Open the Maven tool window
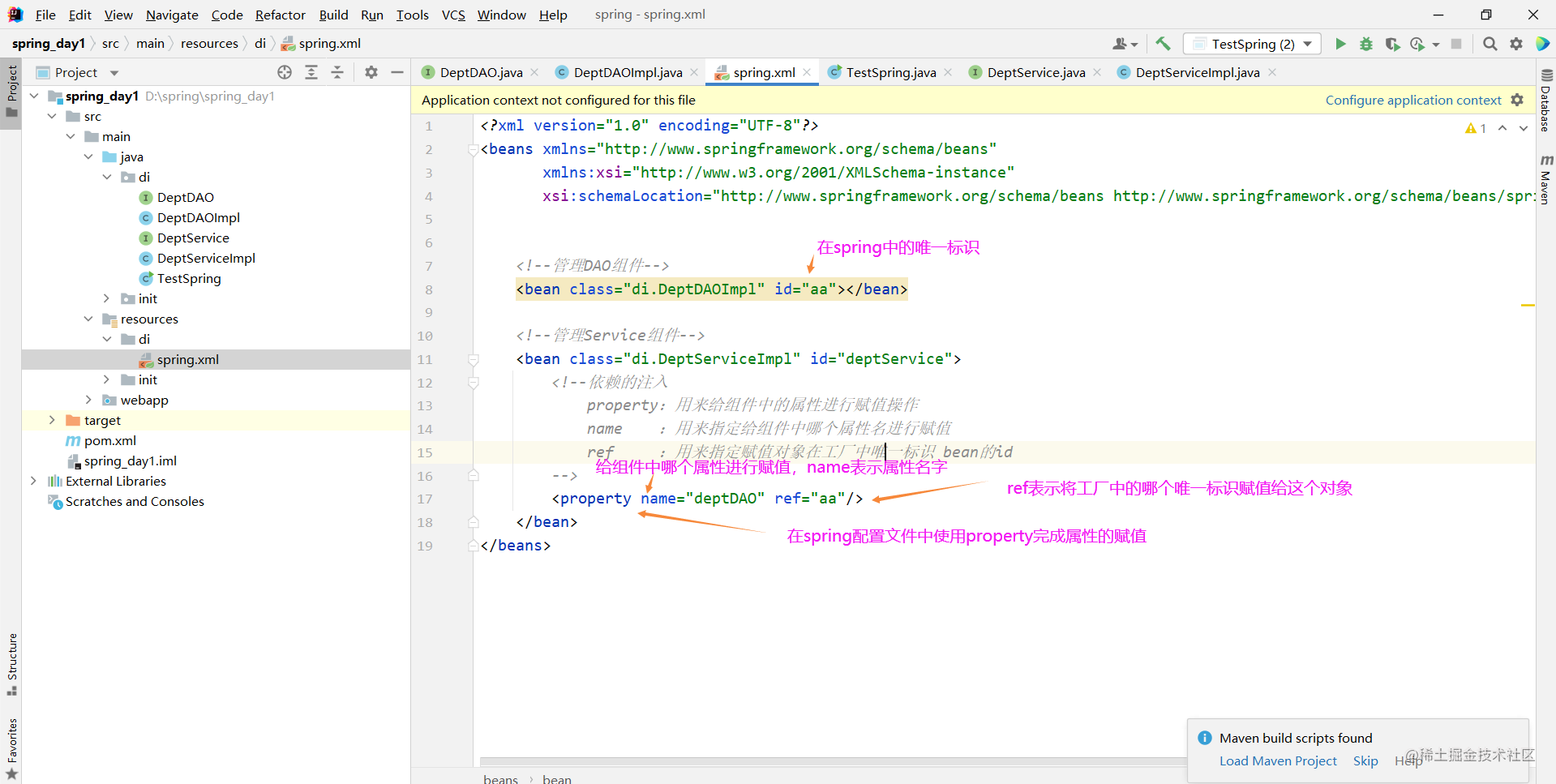Image resolution: width=1556 pixels, height=784 pixels. (x=1546, y=179)
